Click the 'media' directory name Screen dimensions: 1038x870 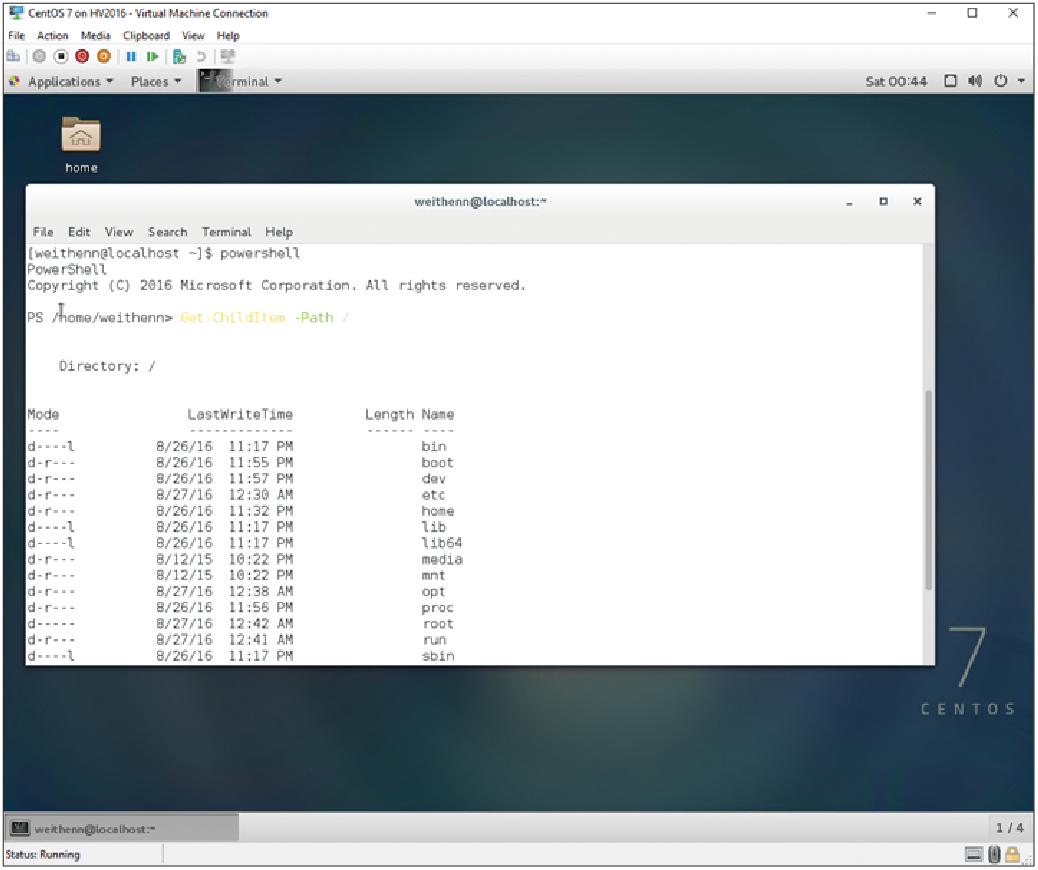(442, 559)
